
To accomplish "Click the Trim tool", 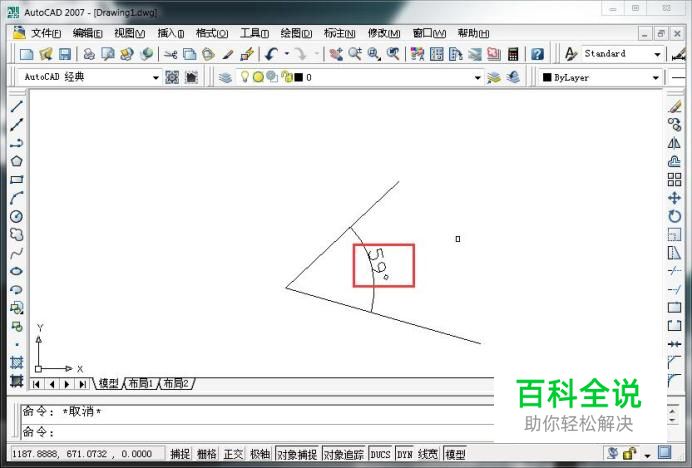I will point(674,271).
